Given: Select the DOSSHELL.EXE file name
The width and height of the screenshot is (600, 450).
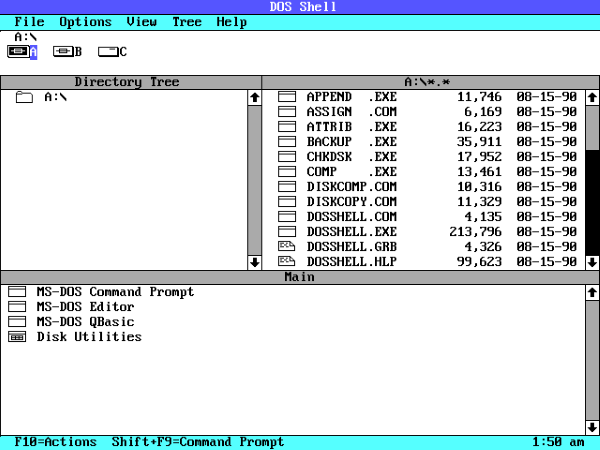Looking at the screenshot, I should coord(352,232).
